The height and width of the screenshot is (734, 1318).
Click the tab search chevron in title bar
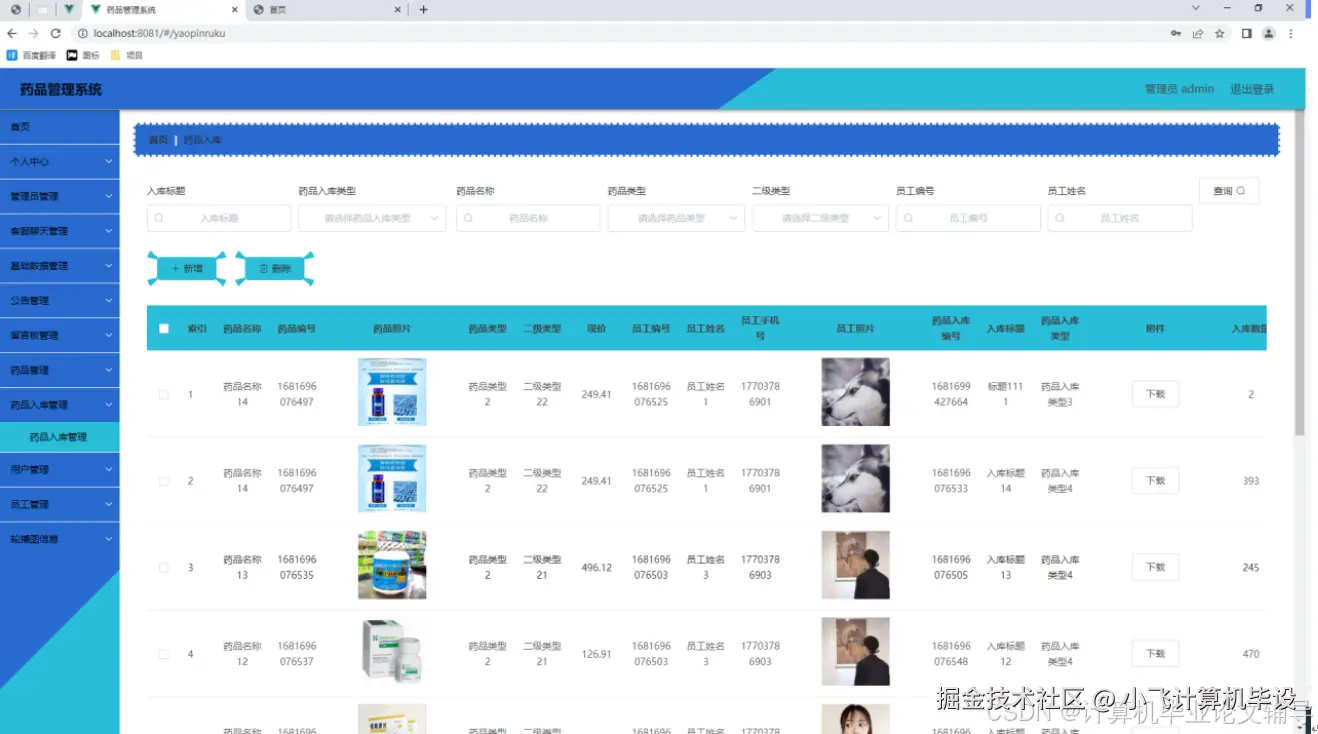tap(1195, 8)
